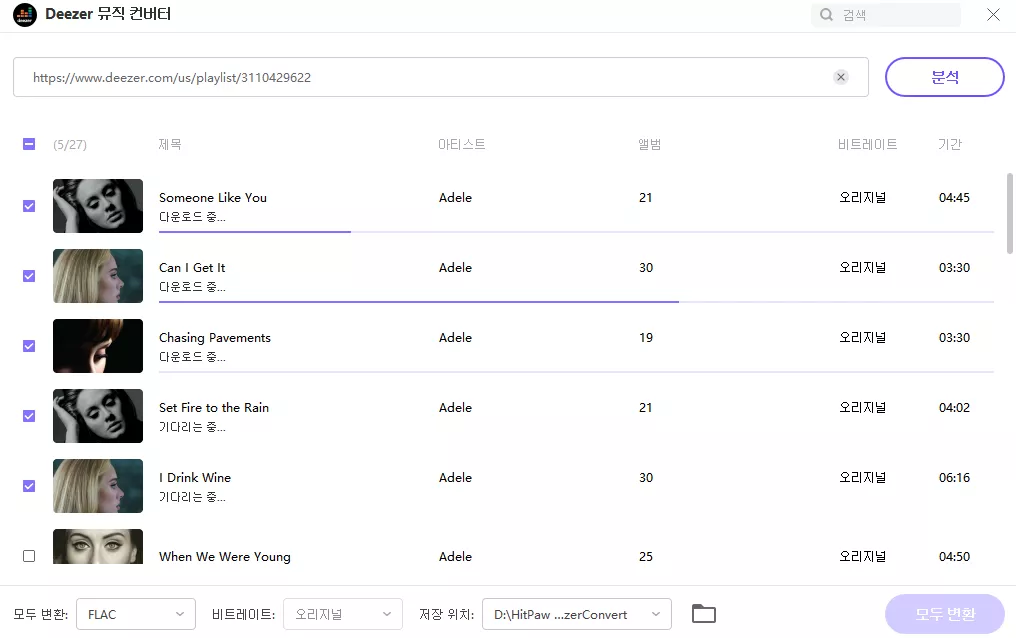This screenshot has width=1016, height=638.
Task: Open the save location D:\HitPaw dropdown
Action: pyautogui.click(x=577, y=614)
